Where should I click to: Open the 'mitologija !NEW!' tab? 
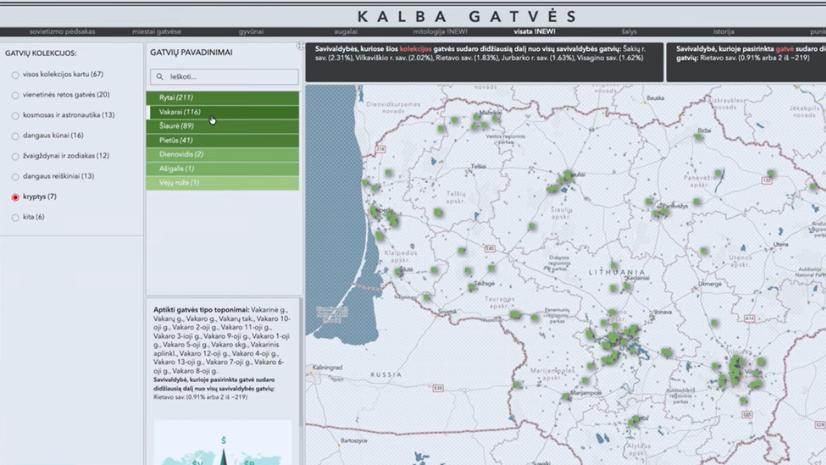(440, 32)
